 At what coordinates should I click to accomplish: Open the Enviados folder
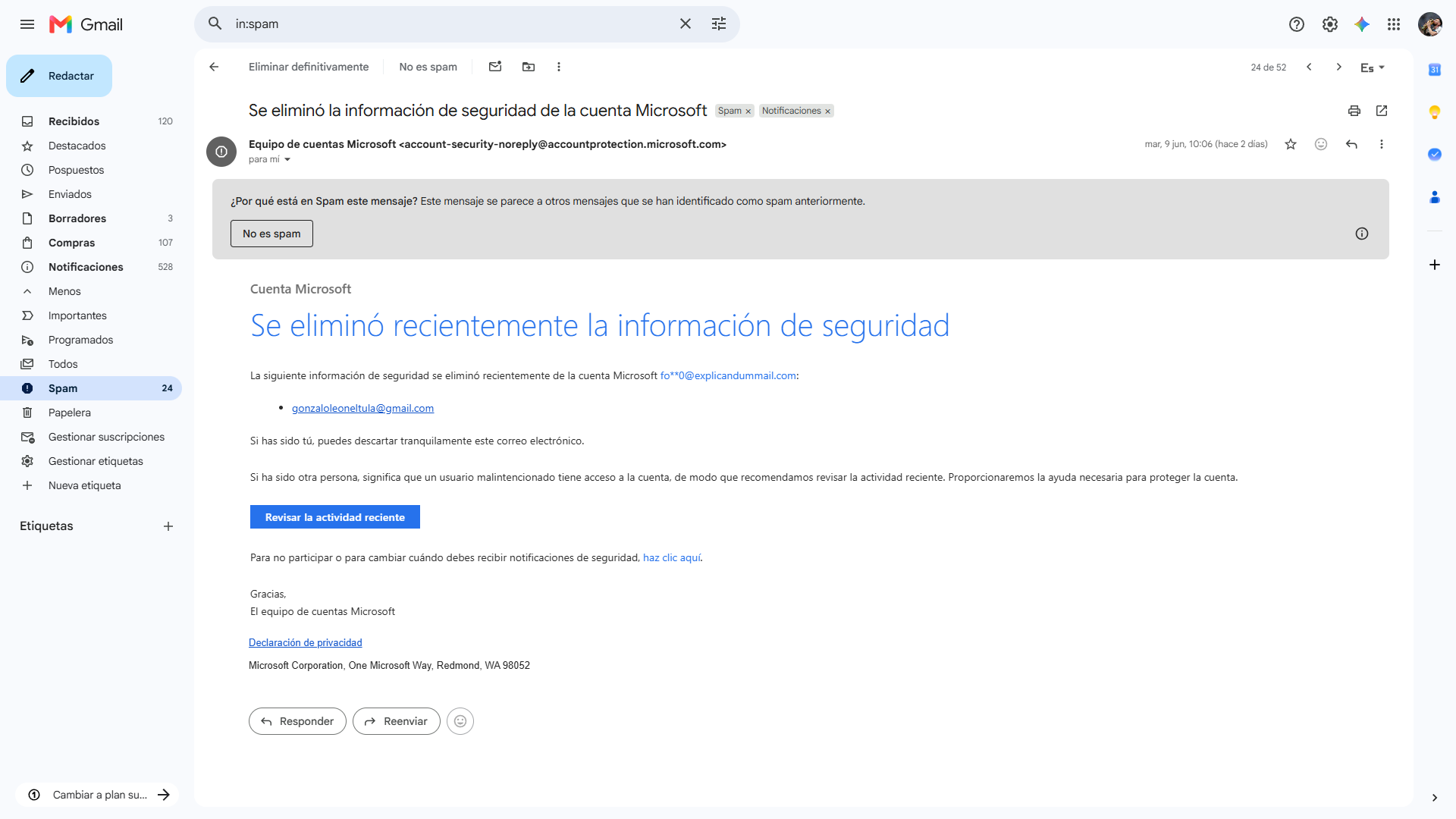point(91,194)
